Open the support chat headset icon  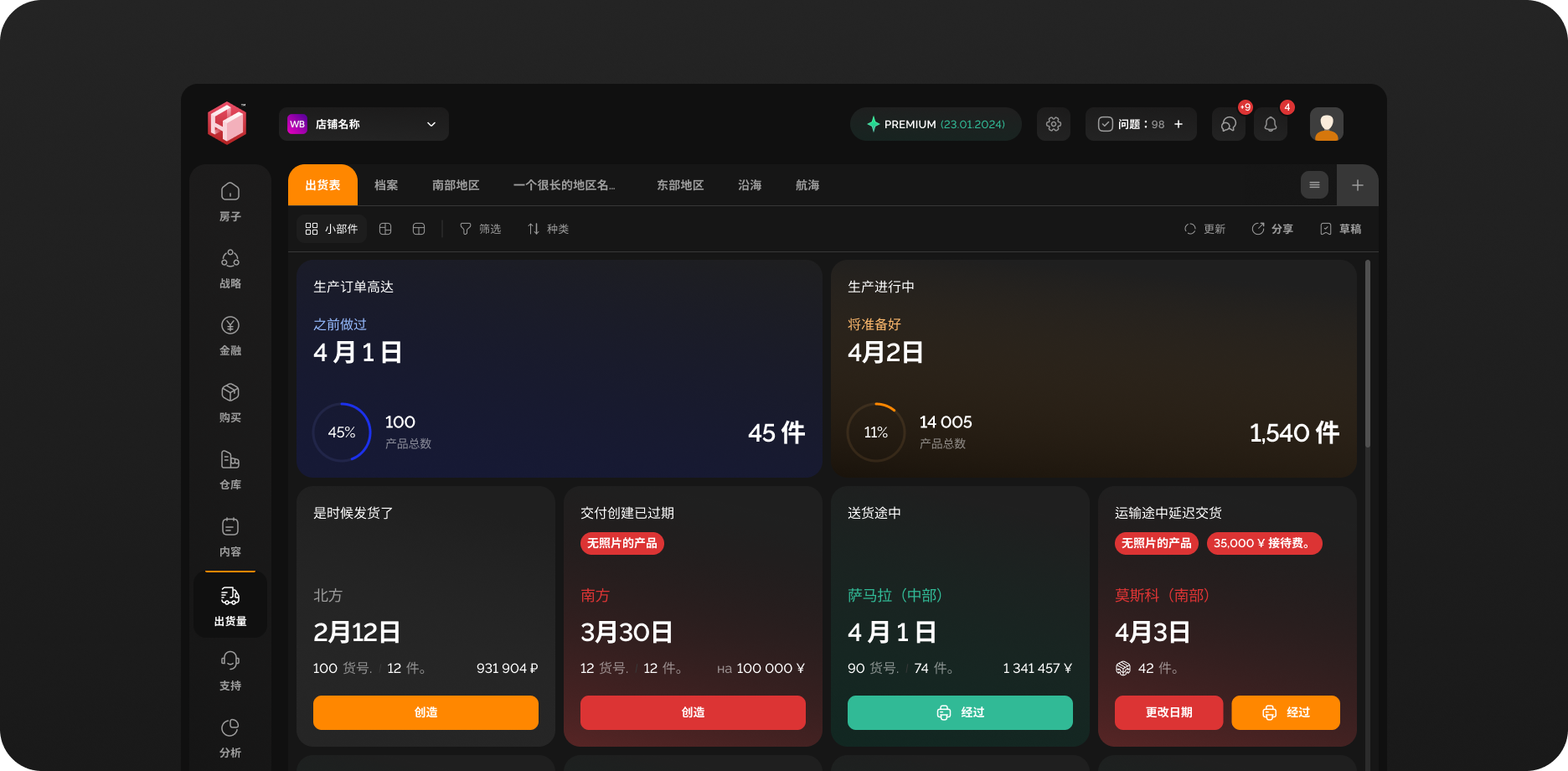pyautogui.click(x=1228, y=124)
